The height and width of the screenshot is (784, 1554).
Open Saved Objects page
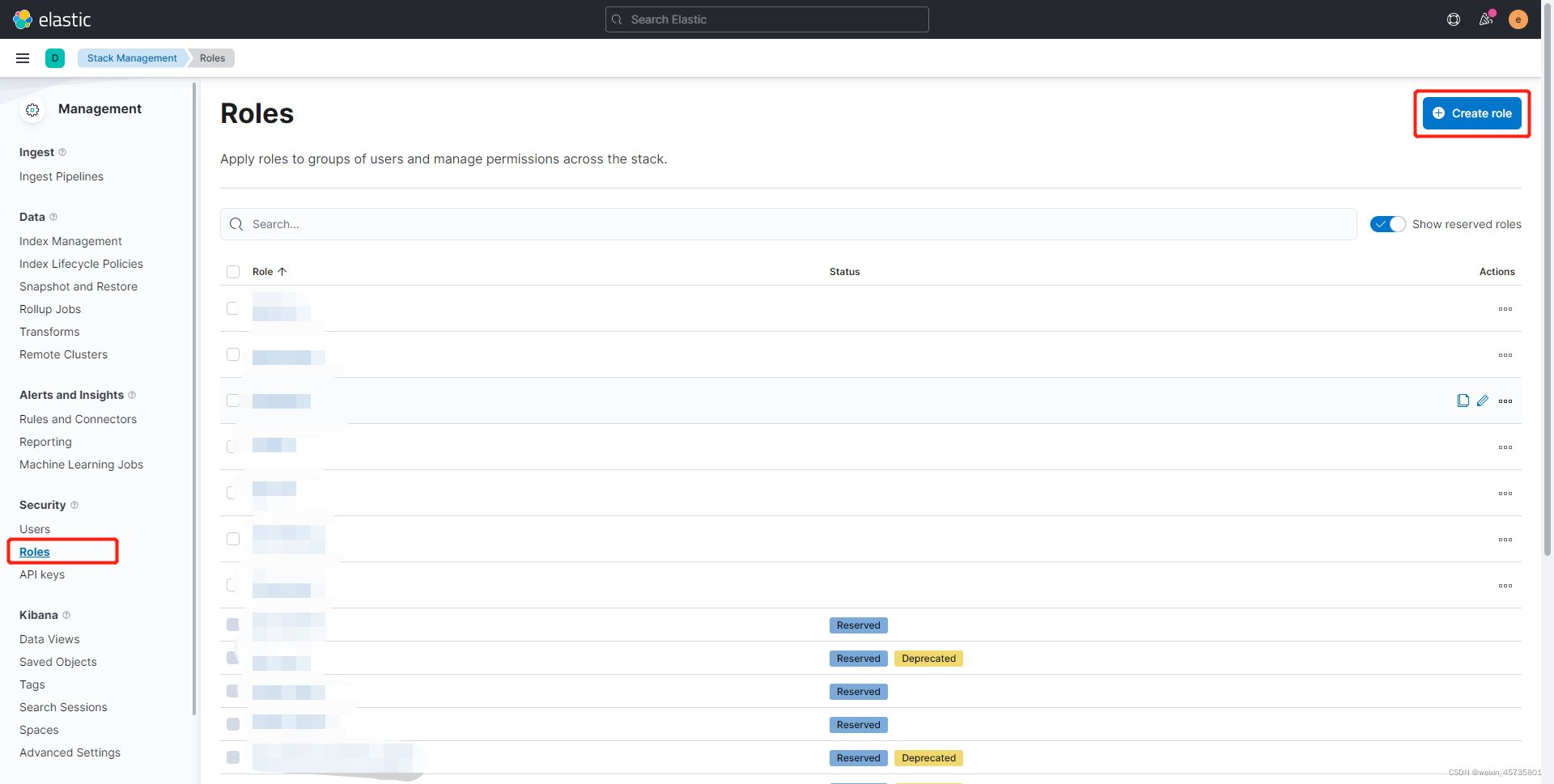coord(58,662)
